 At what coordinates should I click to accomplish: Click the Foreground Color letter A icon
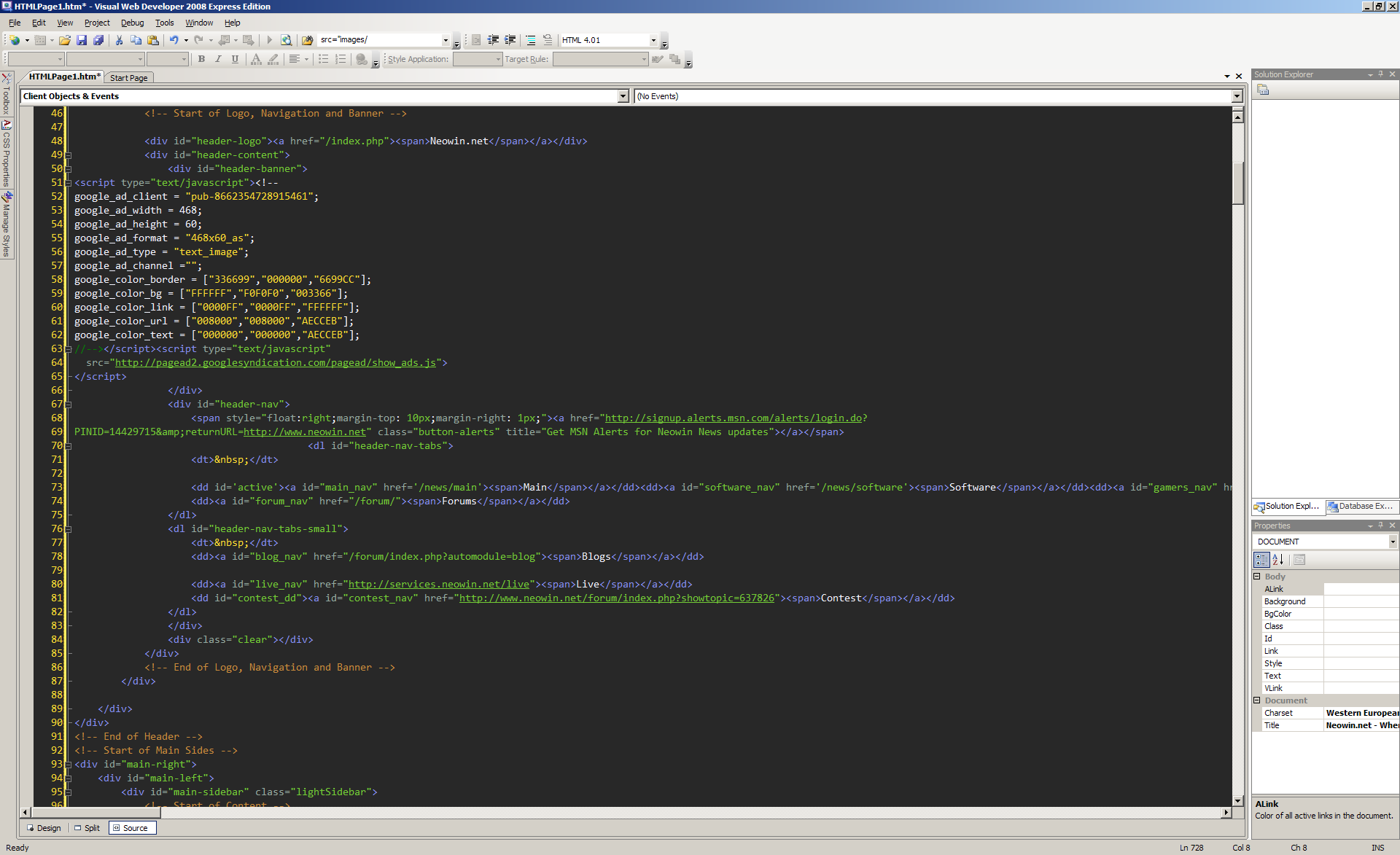[256, 59]
